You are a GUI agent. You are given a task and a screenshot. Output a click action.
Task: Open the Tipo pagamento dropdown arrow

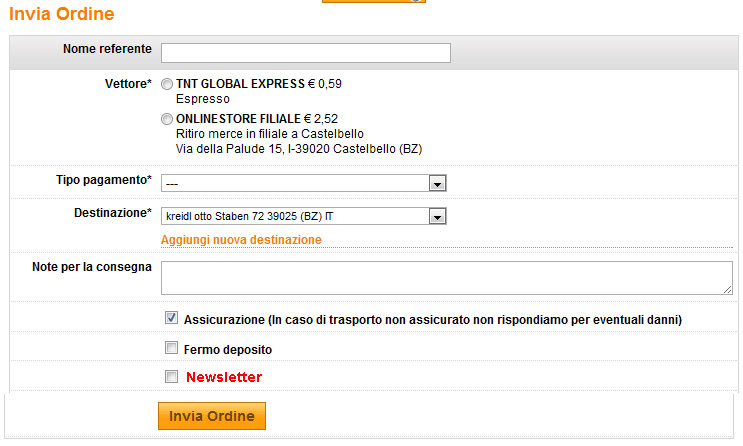point(437,183)
